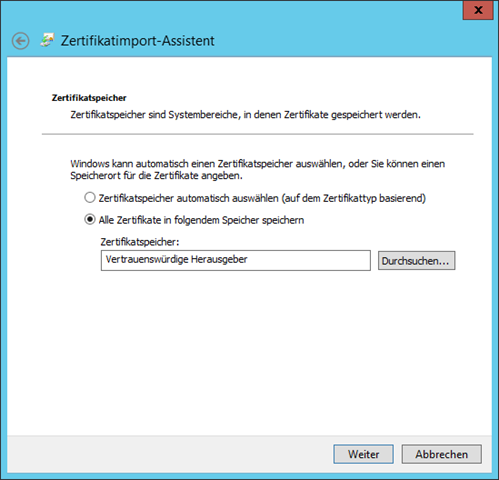Go back using the arrow icon
499x480 pixels.
tap(21, 41)
